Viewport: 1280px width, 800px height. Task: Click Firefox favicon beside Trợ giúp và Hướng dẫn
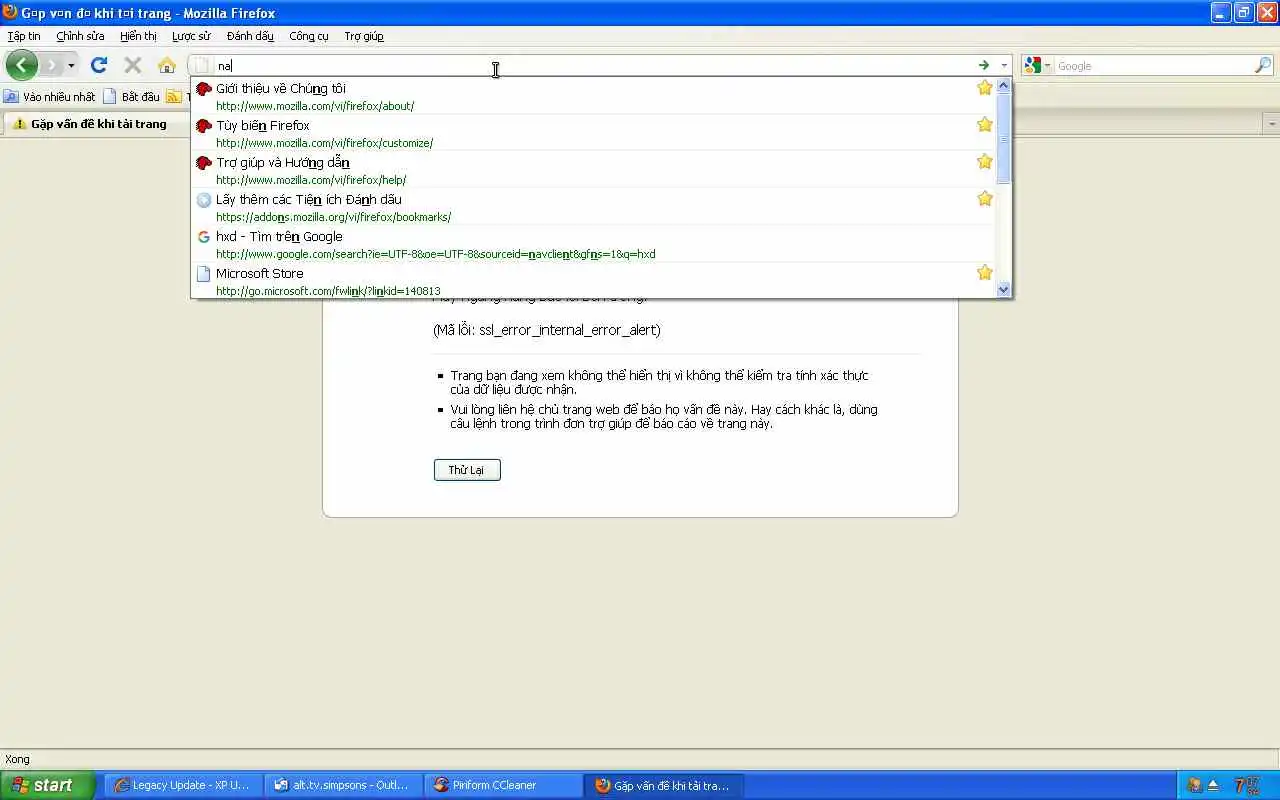204,163
